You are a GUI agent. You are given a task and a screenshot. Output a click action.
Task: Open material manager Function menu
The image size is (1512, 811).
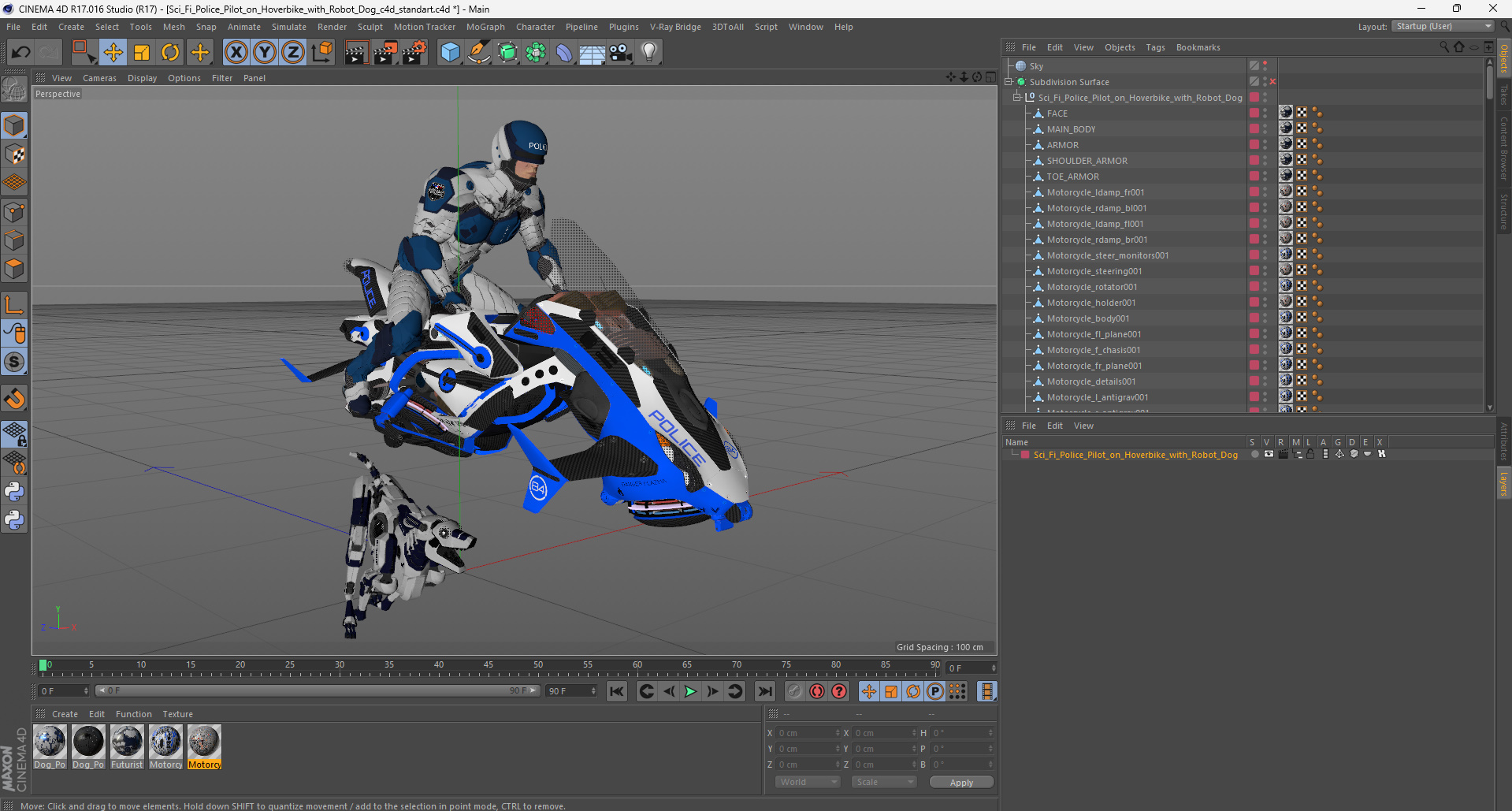(134, 714)
